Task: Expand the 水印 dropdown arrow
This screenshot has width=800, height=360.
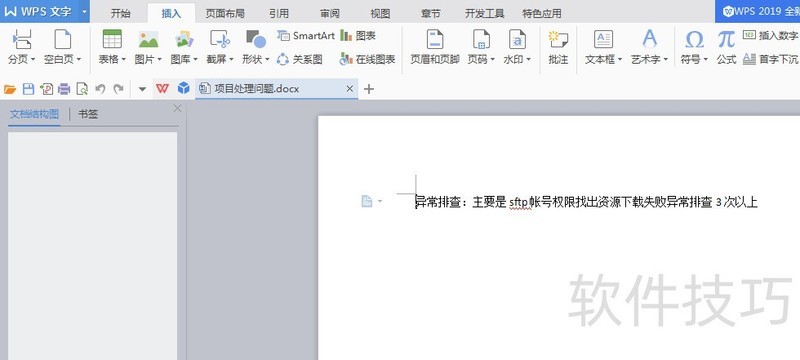Action: [529, 60]
